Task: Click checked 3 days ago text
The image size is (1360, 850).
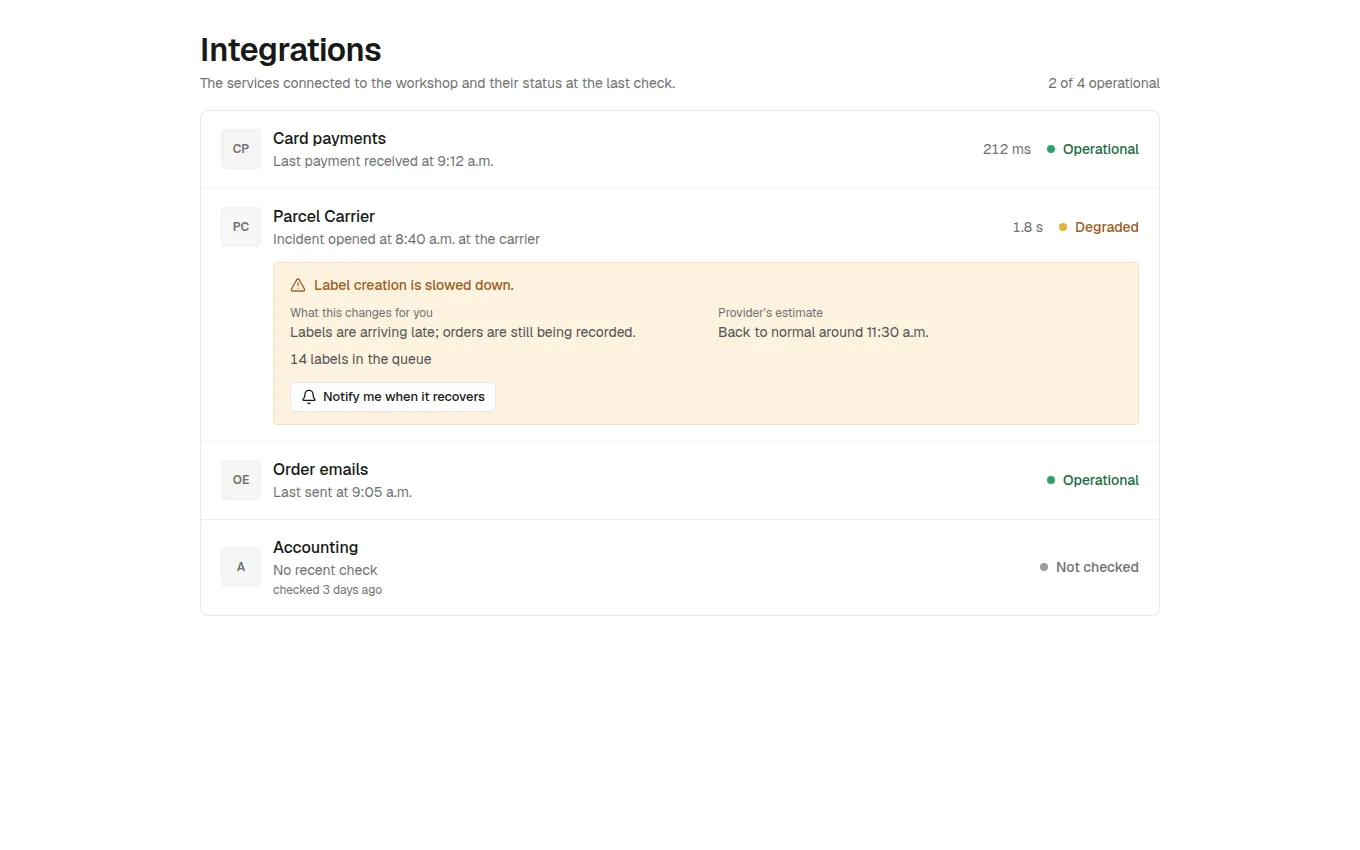Action: click(327, 590)
